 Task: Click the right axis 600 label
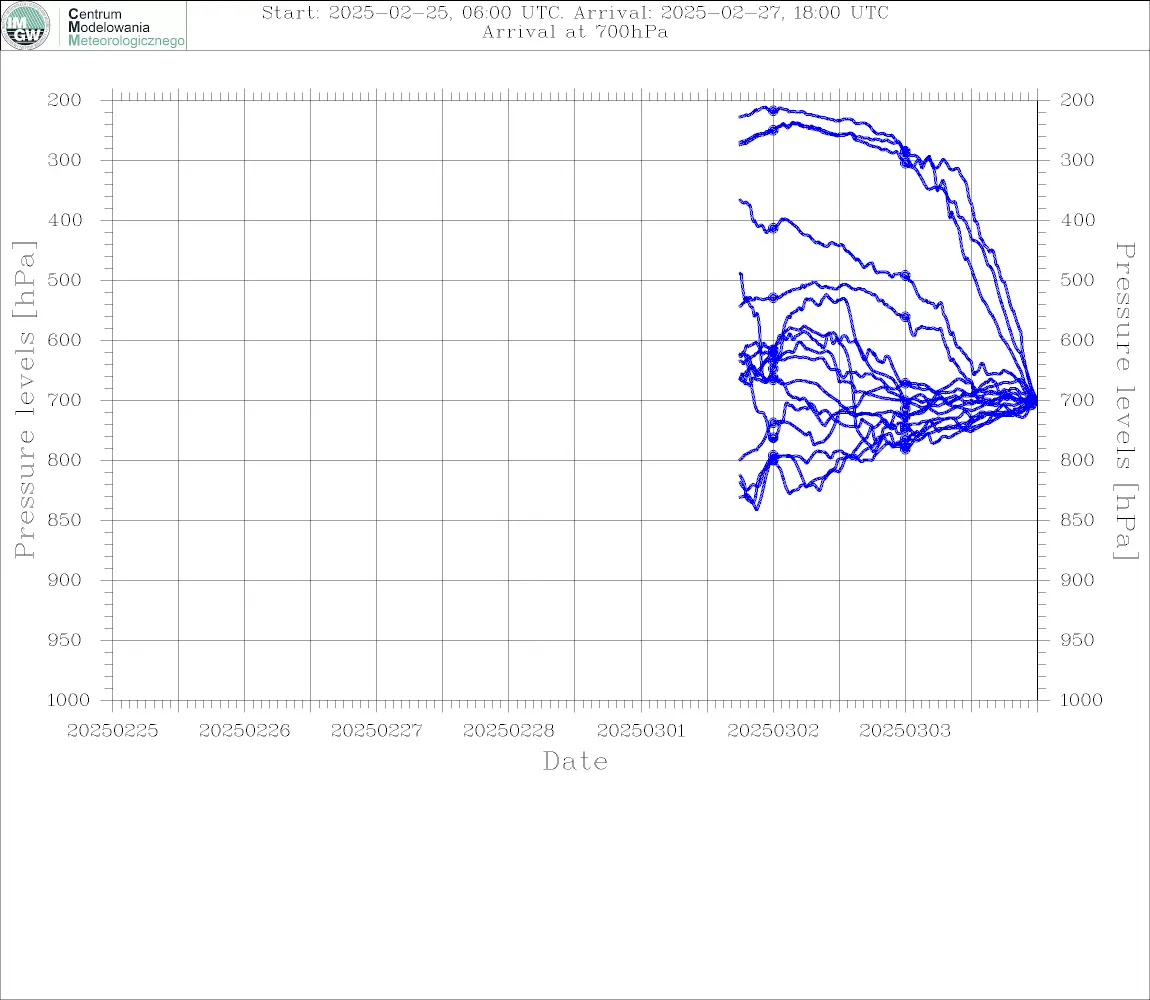[x=1077, y=340]
